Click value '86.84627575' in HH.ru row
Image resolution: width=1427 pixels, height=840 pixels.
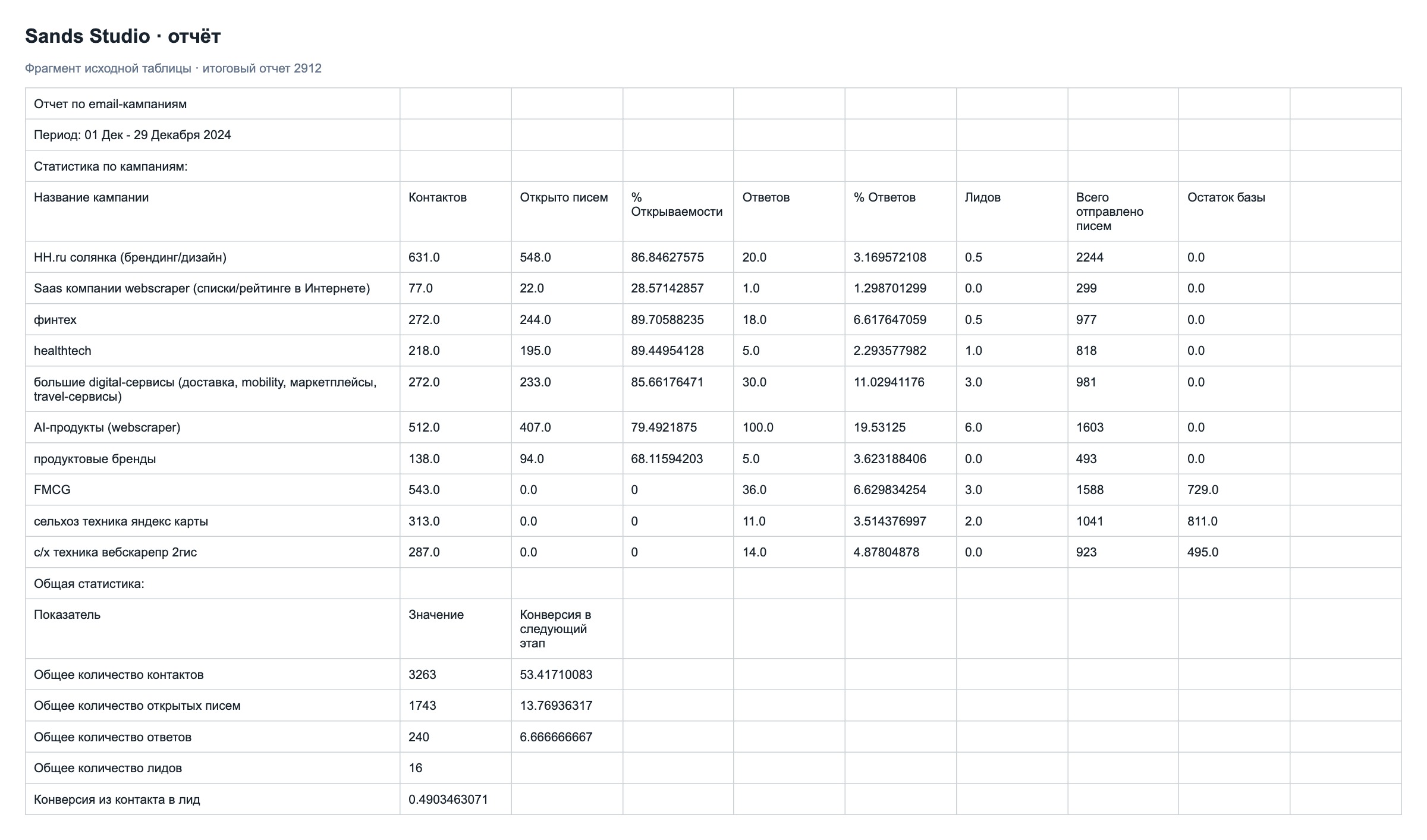point(667,257)
